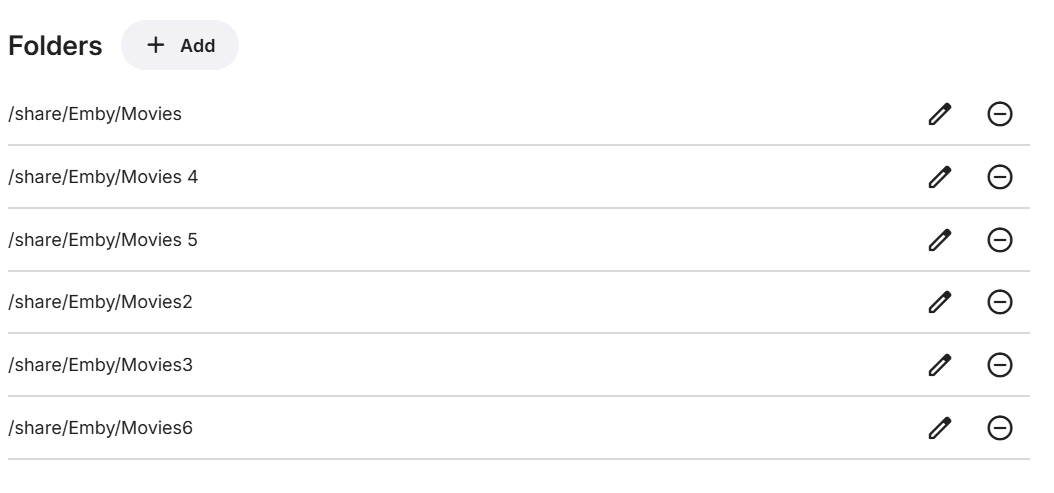This screenshot has height=493, width=1054.
Task: Edit the /share/Emby/Movies 5 folder path
Action: [x=939, y=240]
